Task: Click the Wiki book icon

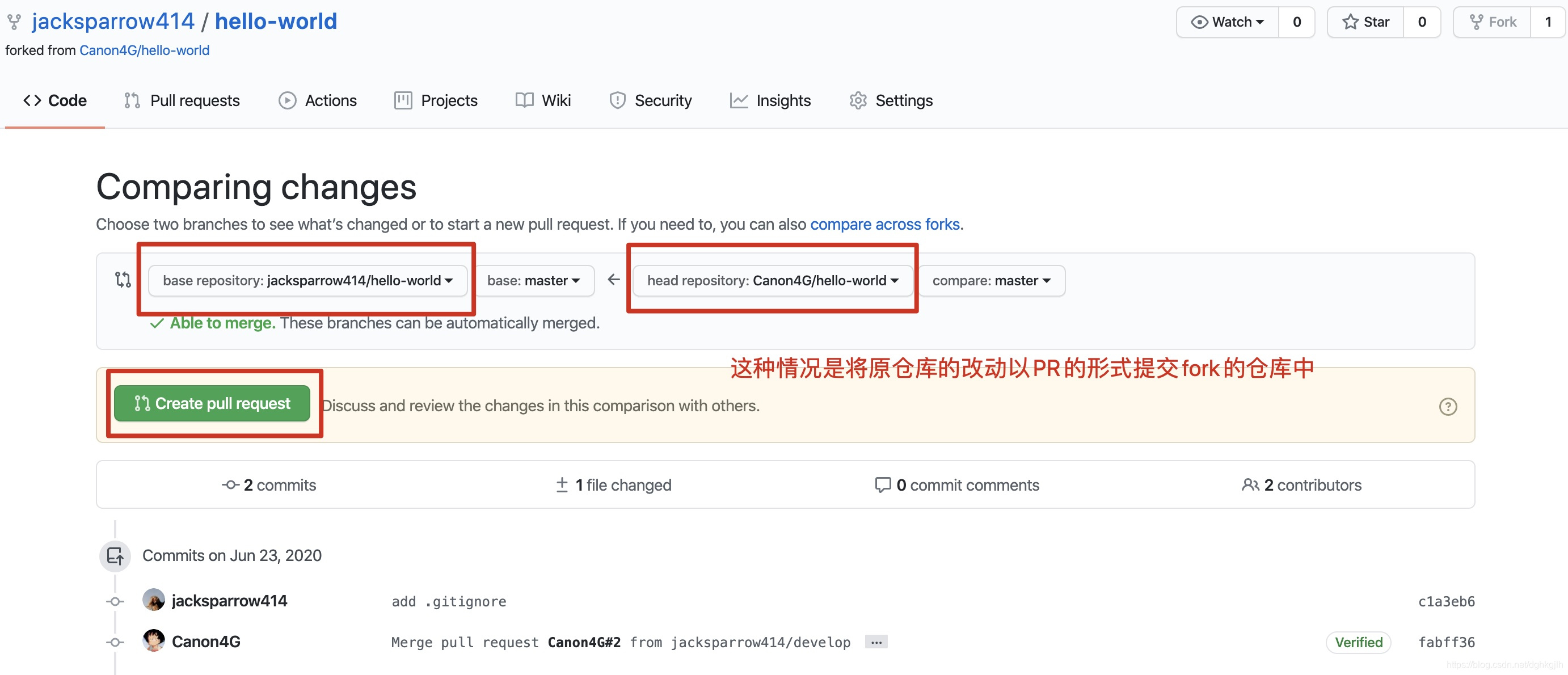Action: (x=524, y=100)
